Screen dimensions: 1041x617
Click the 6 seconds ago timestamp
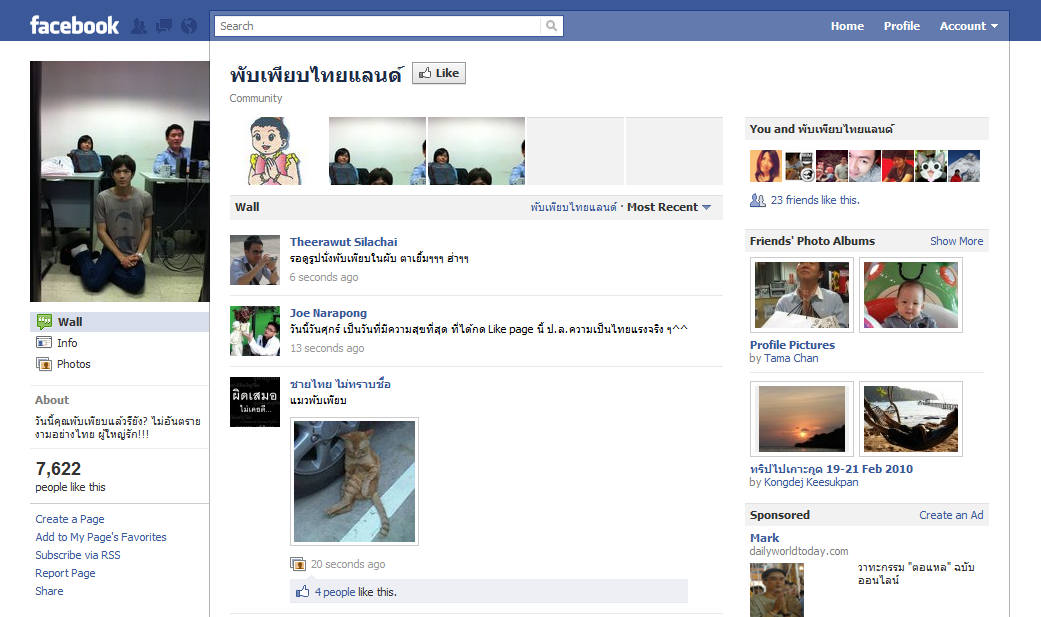(324, 277)
